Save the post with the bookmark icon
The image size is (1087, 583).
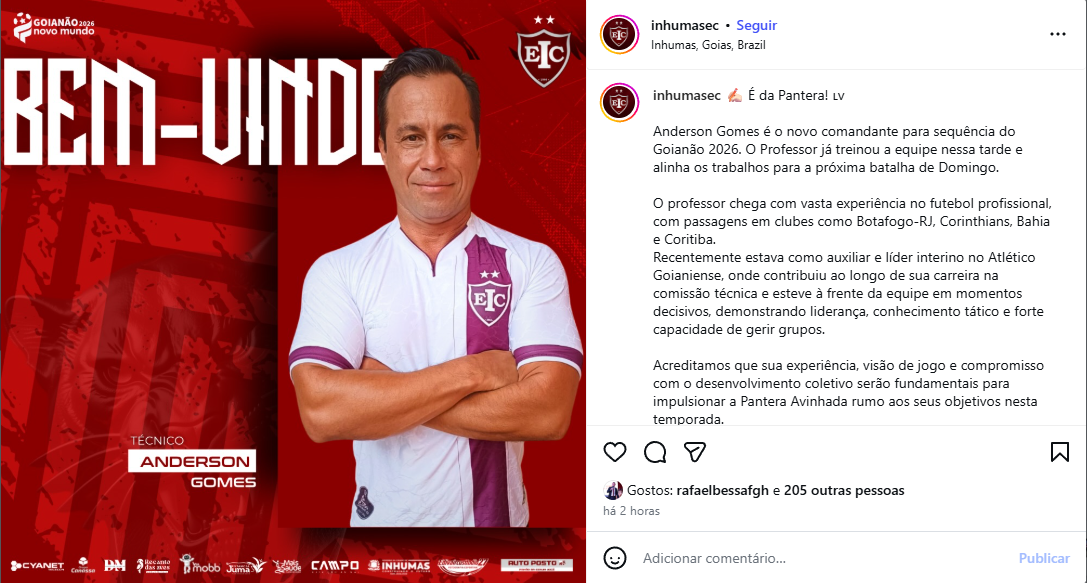[x=1059, y=452]
